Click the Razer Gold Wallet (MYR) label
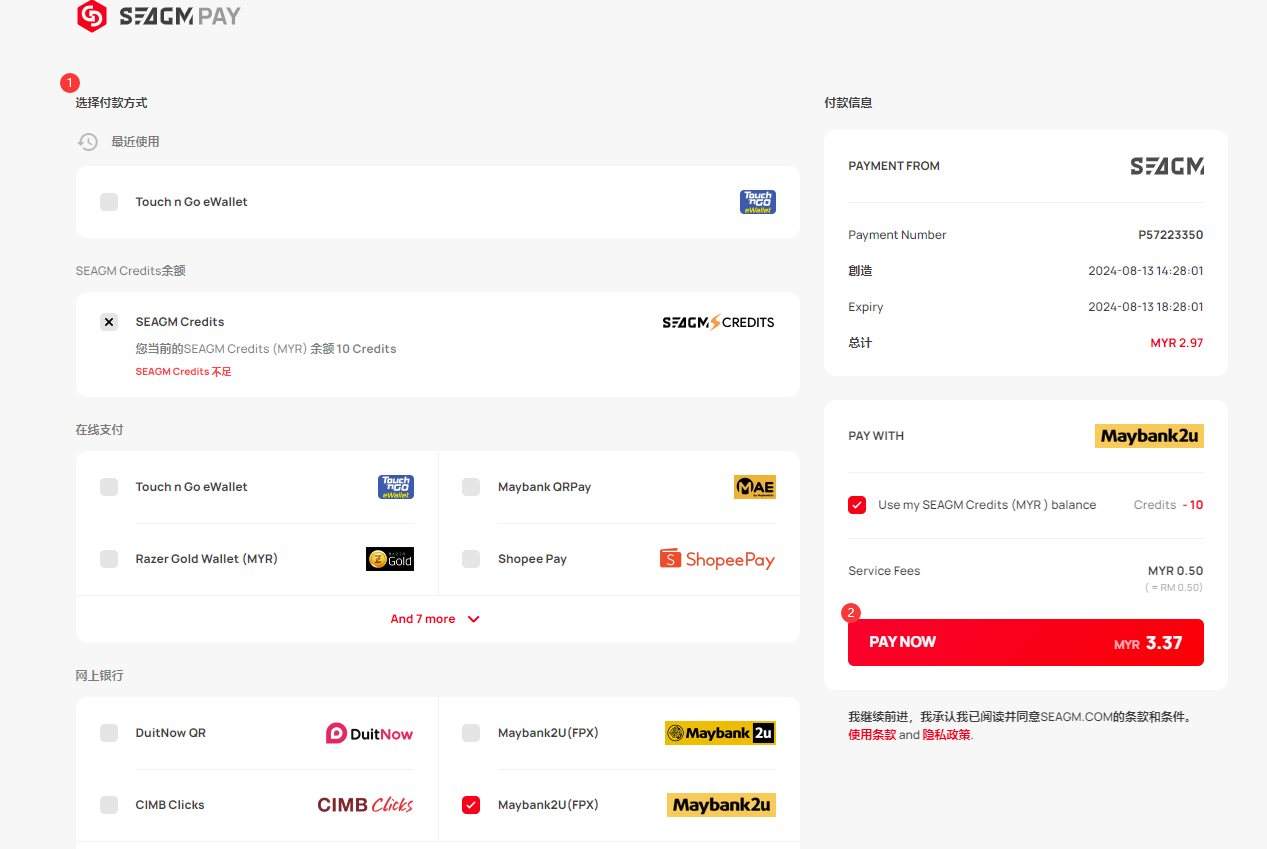Screen dimensions: 1267x849 (x=207, y=559)
